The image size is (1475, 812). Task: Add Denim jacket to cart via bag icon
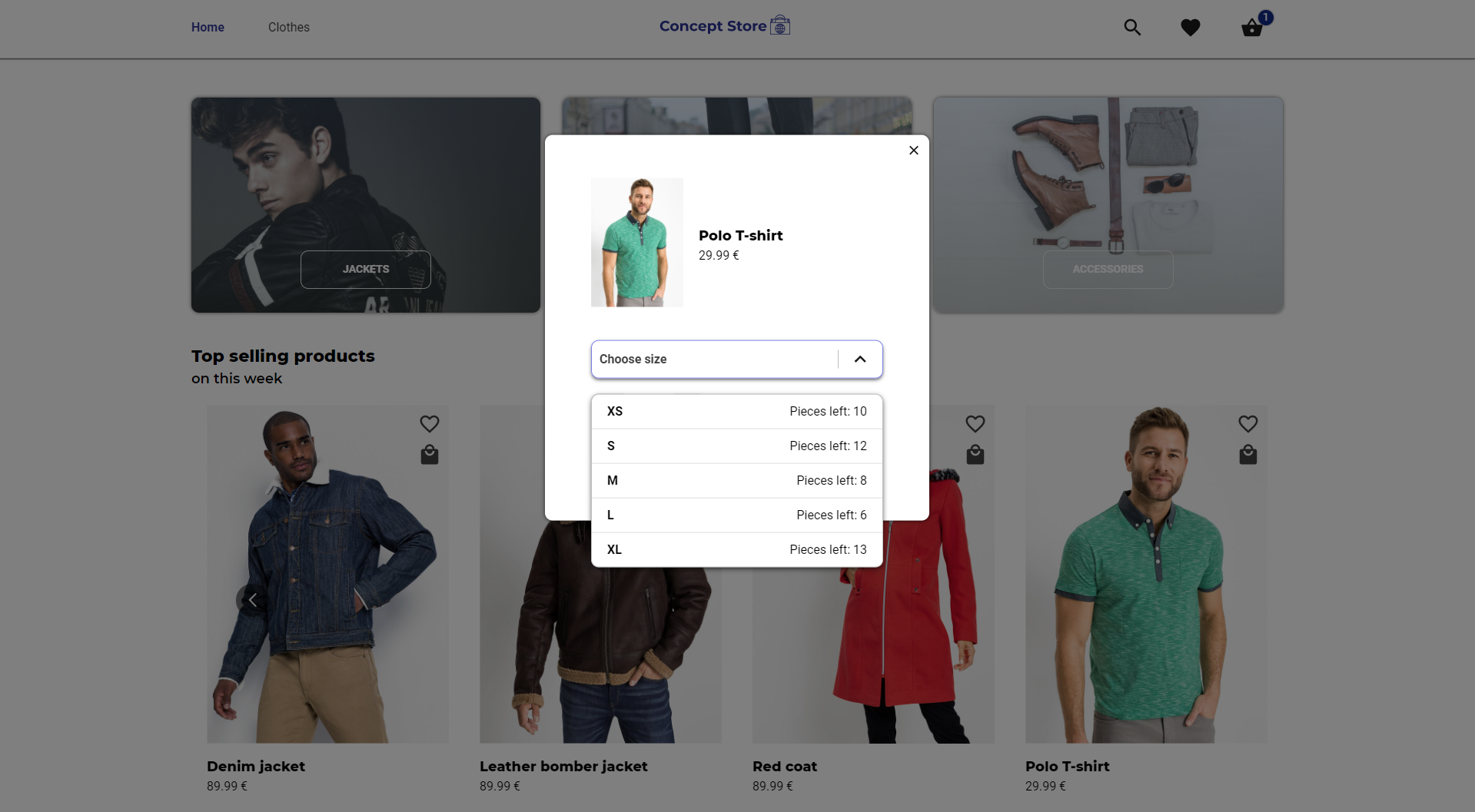(x=429, y=454)
